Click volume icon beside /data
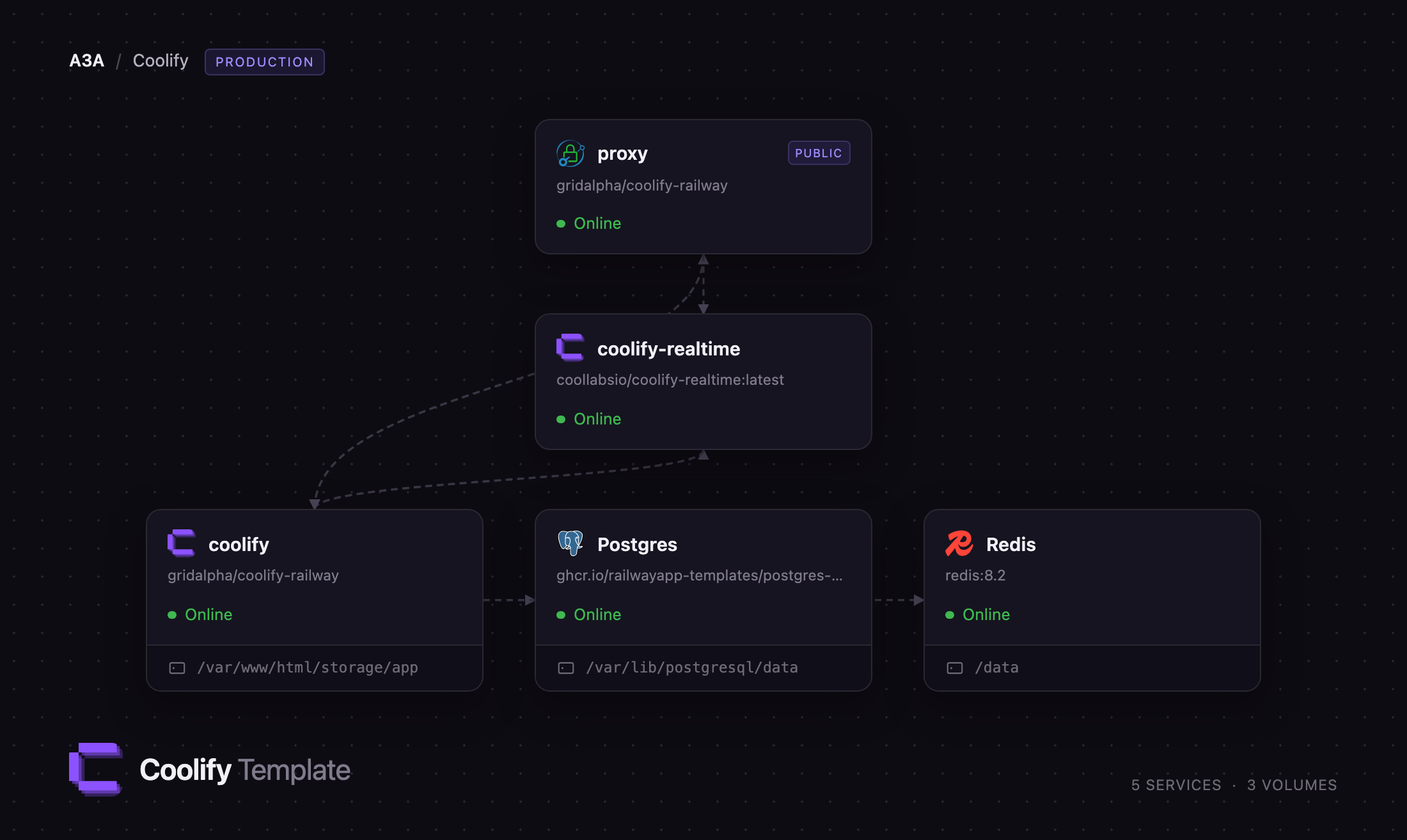Image resolution: width=1407 pixels, height=840 pixels. [955, 668]
